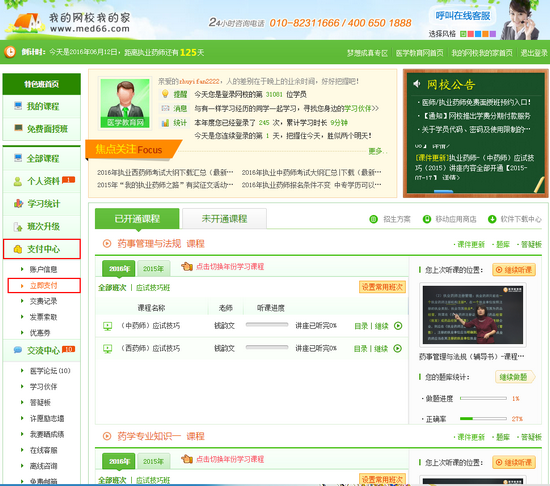The height and width of the screenshot is (486, 550).
Task: Click monitor icon for (中药师) 应试技巧
Action: [108, 326]
